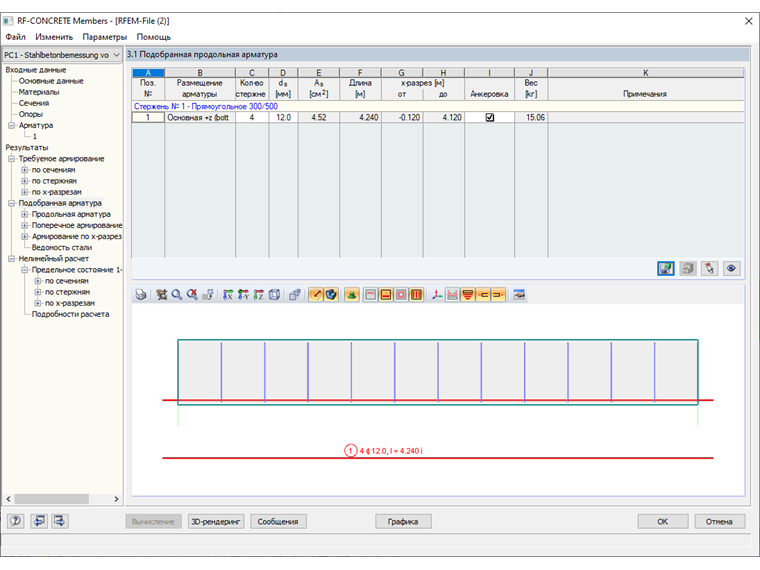Screen dimensions: 760x570
Task: Collapse the Арматура tree node
Action: (x=11, y=126)
